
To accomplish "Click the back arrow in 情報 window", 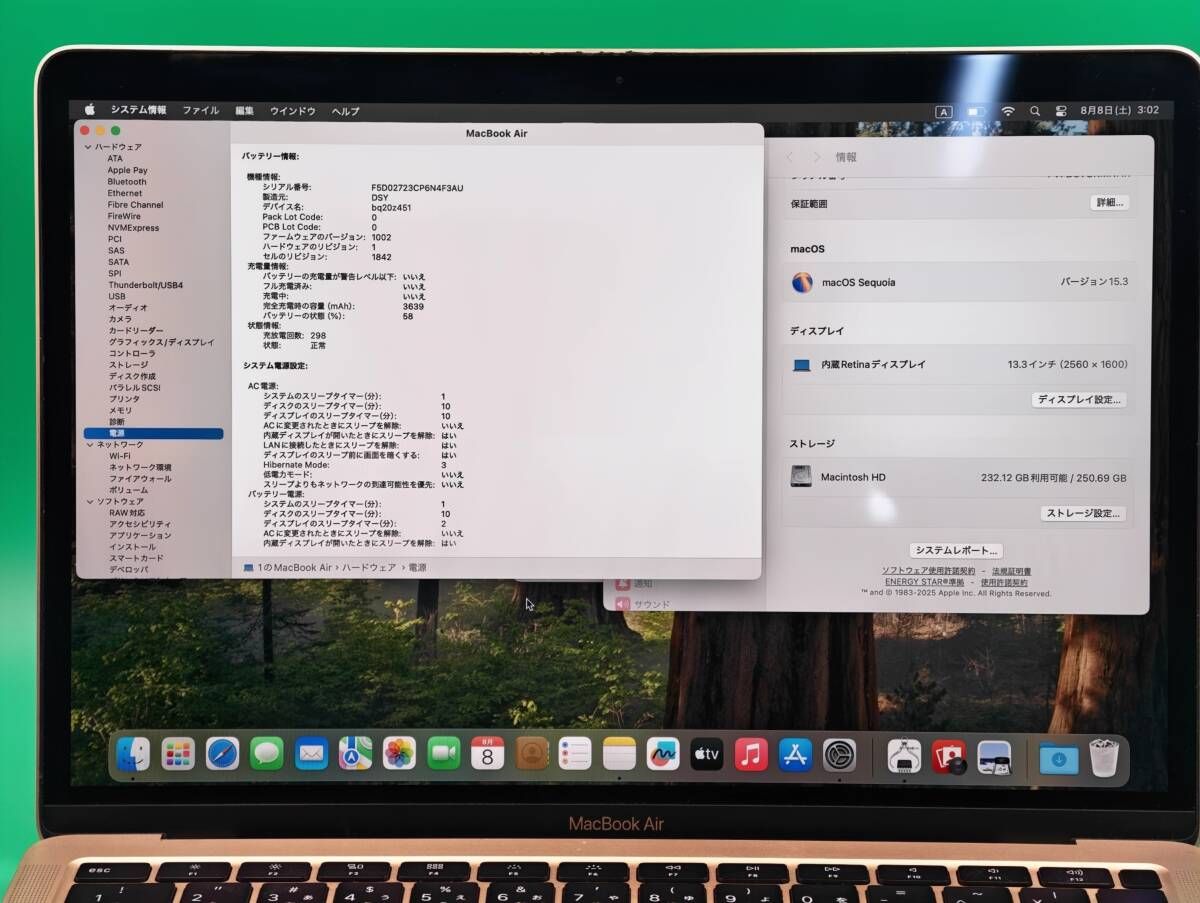I will (x=789, y=157).
